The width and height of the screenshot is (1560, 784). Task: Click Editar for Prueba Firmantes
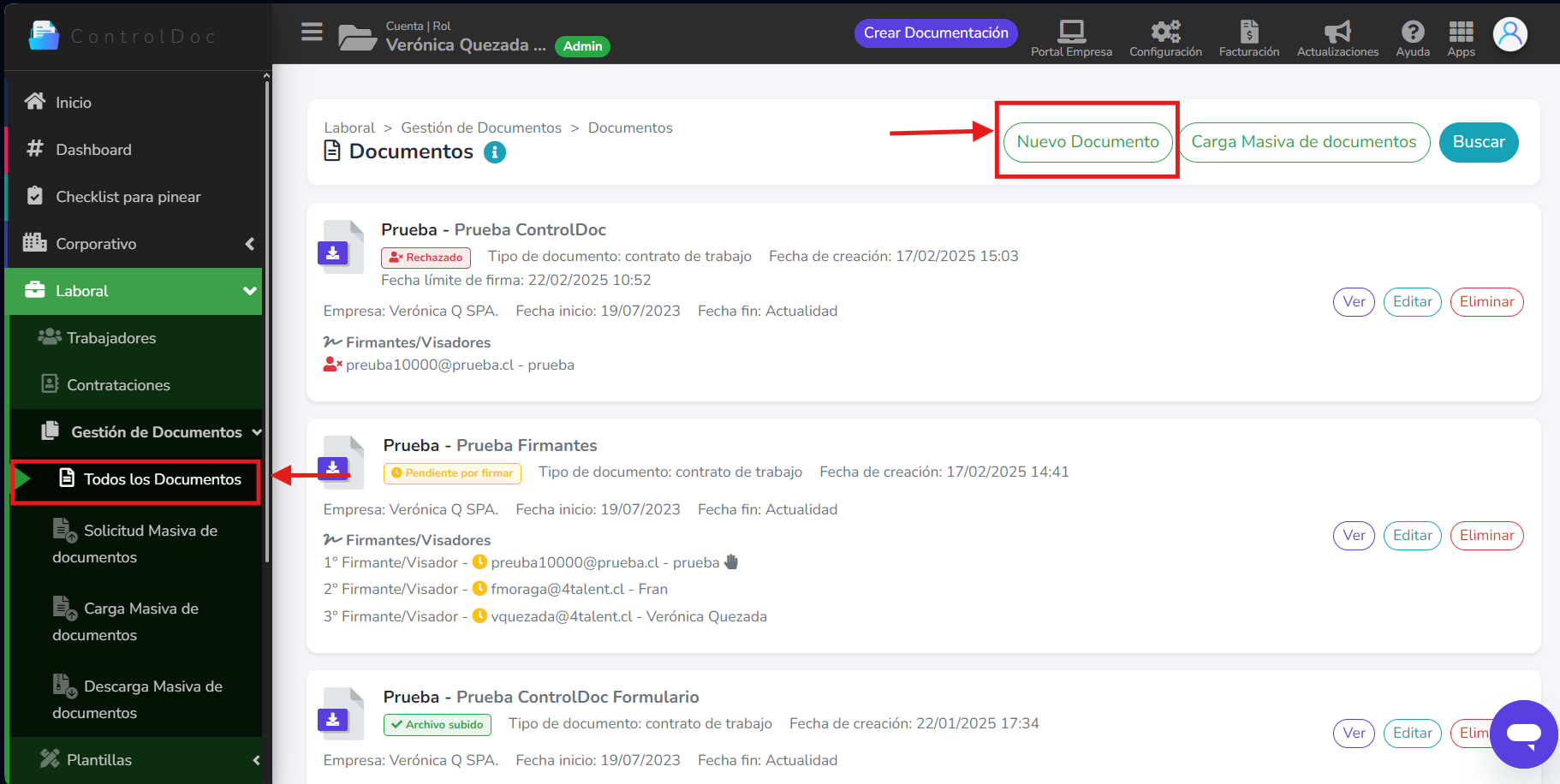pos(1412,535)
